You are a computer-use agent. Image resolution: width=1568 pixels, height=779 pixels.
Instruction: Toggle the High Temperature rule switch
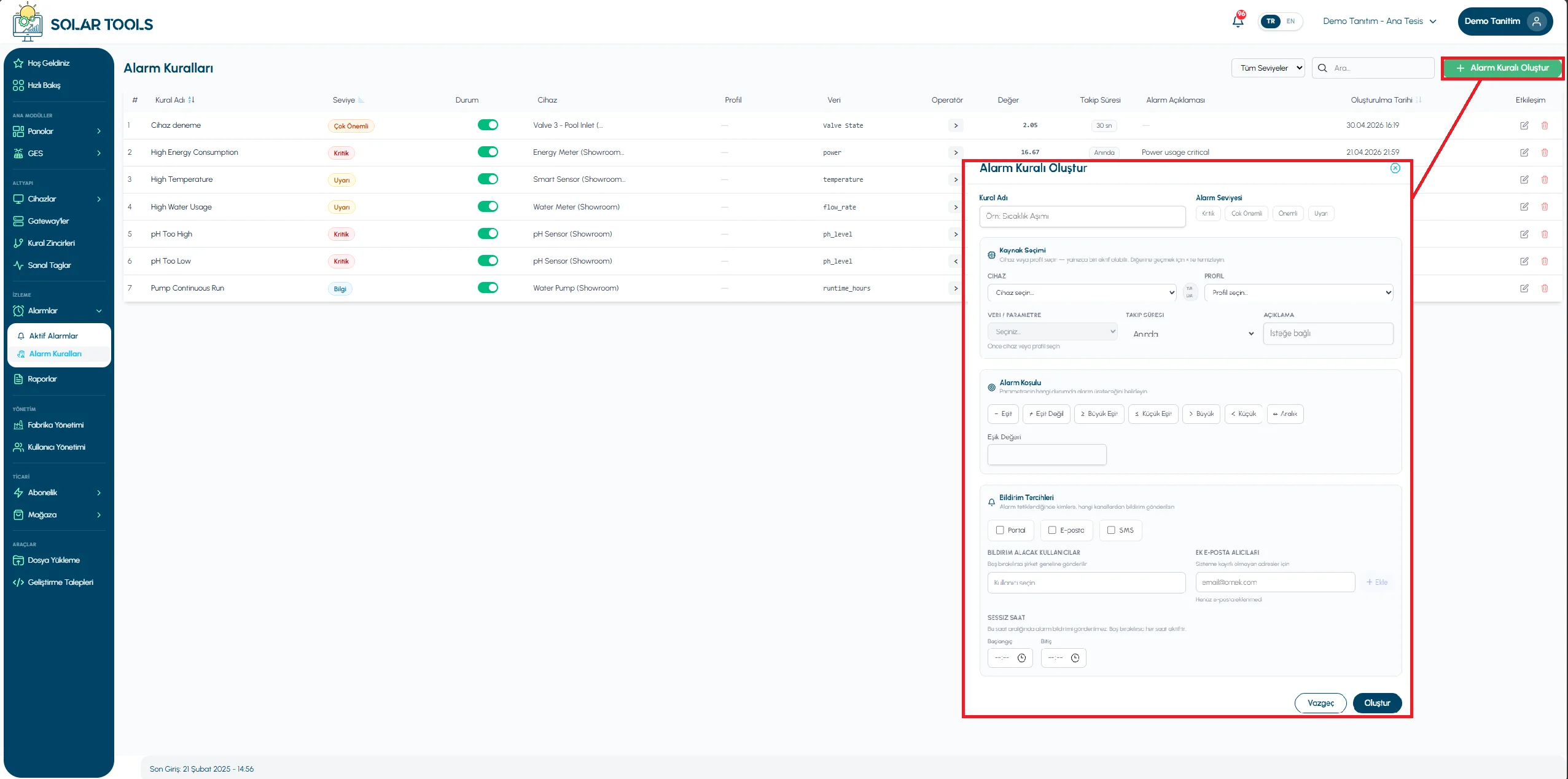tap(488, 179)
